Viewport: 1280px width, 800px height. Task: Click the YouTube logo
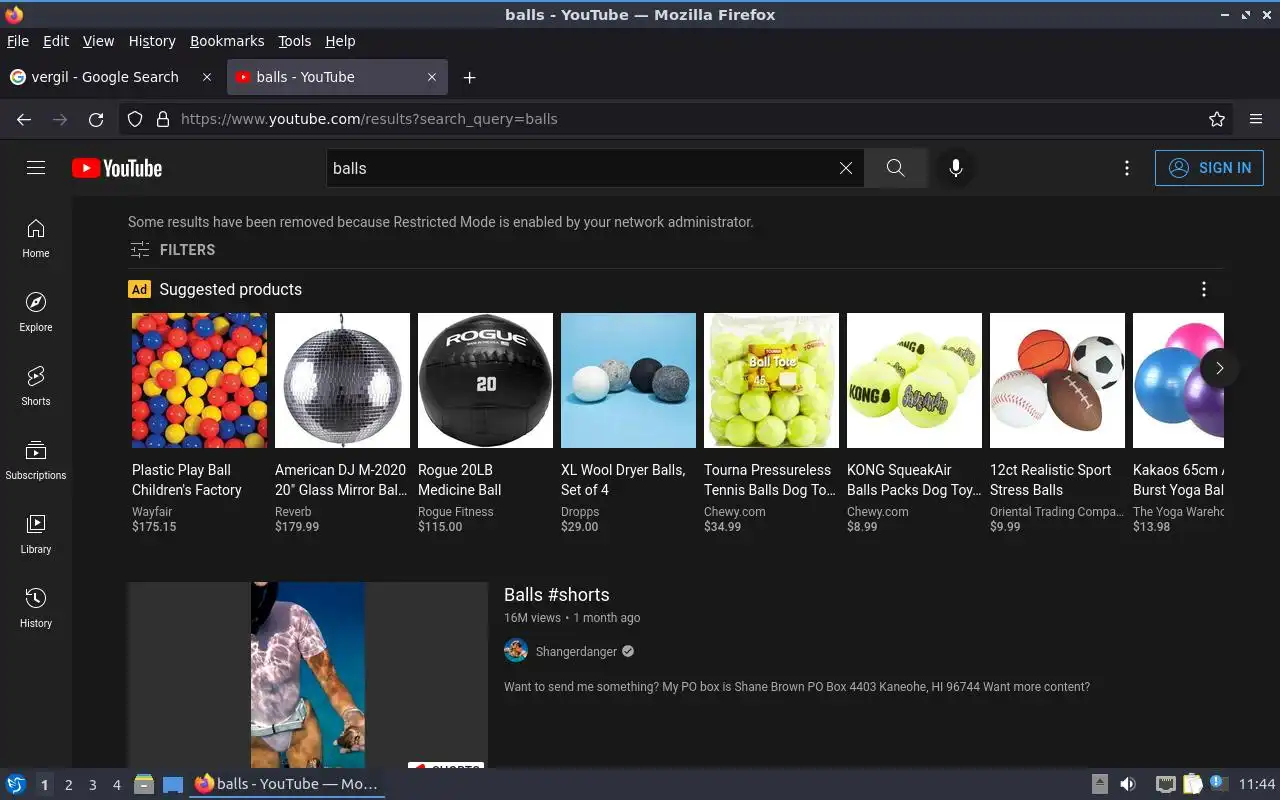(117, 168)
